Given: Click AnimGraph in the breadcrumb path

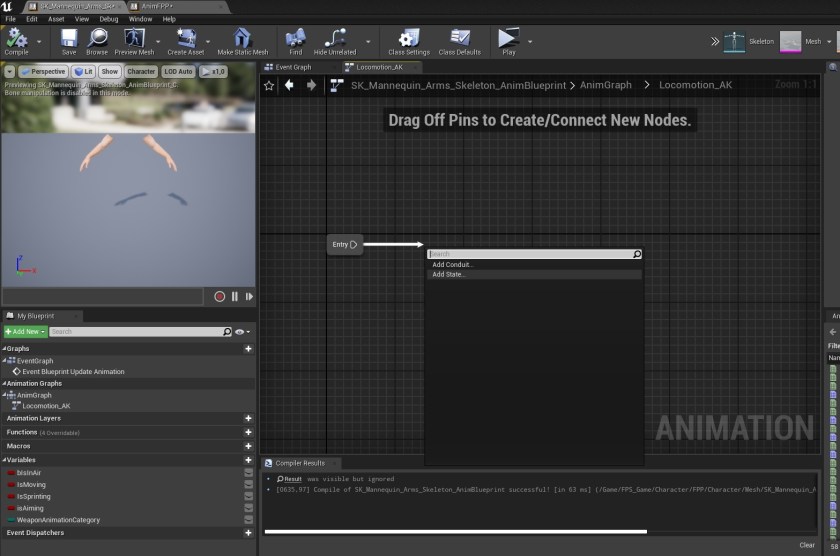Looking at the screenshot, I should point(606,85).
